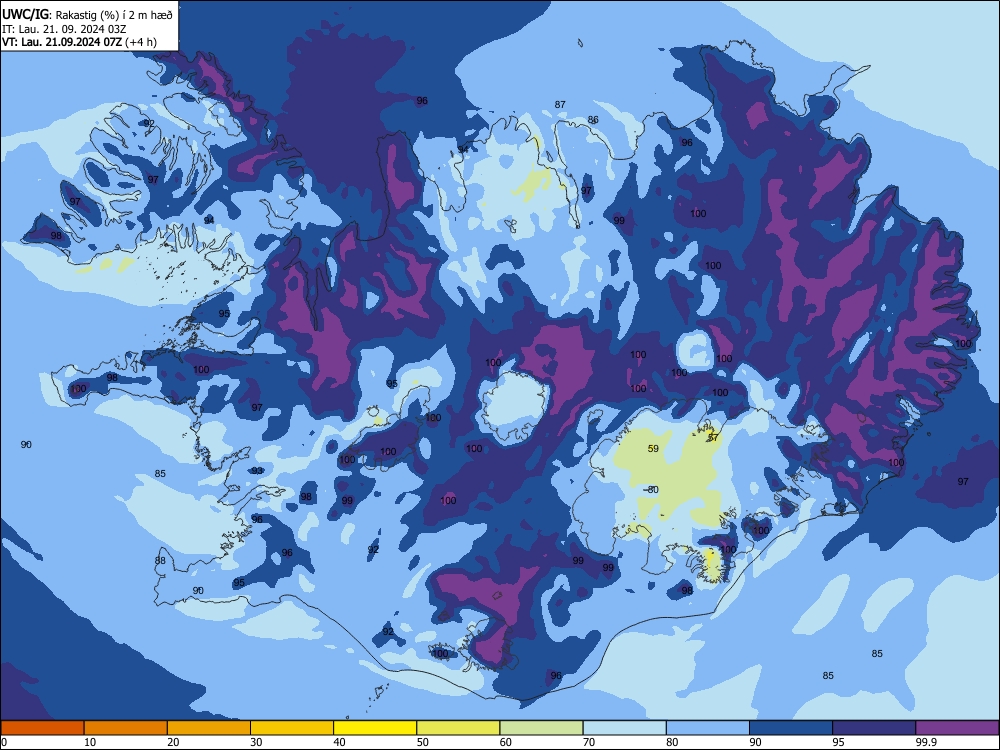Viewport: 1000px width, 750px height.
Task: Select the medium blue 80–90 legend swatch
Action: (x=707, y=728)
